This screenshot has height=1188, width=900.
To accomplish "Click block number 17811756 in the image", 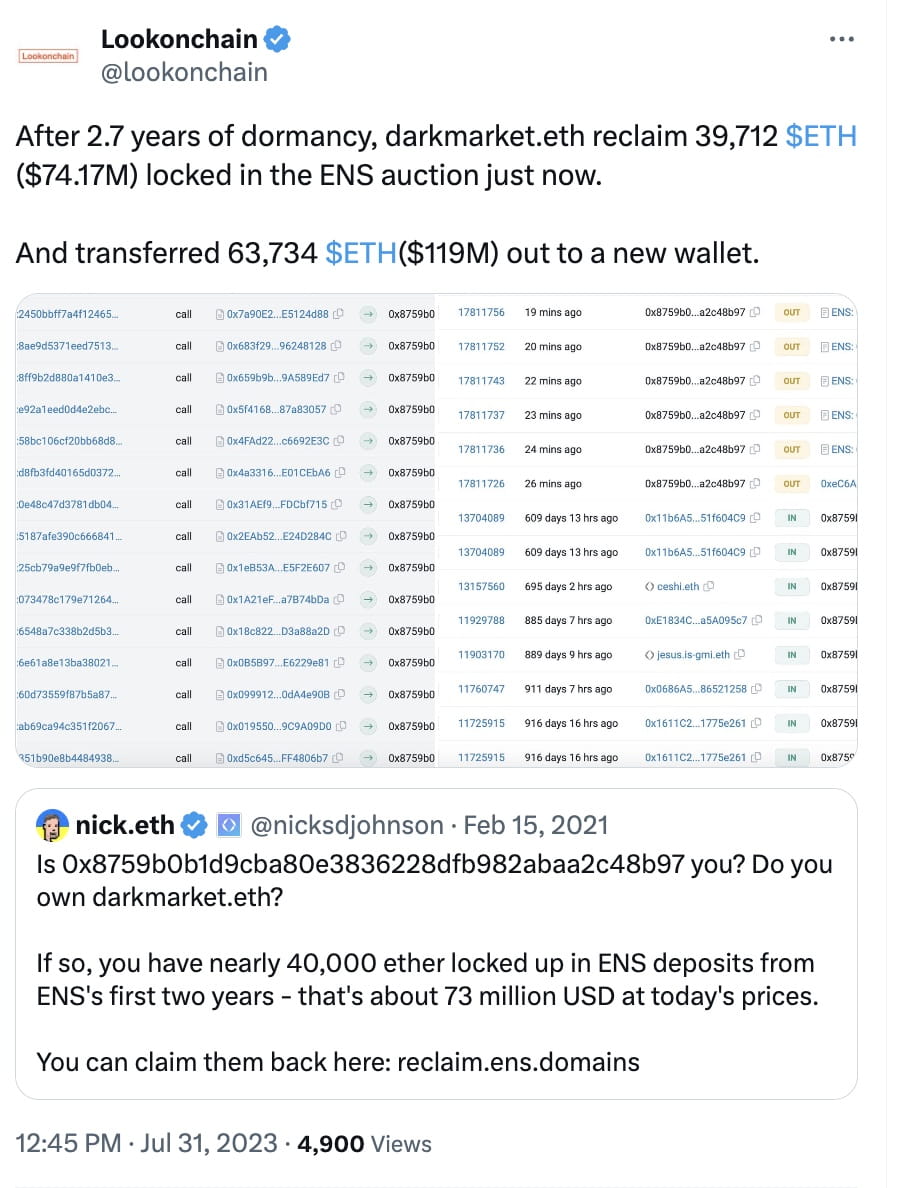I will (x=481, y=312).
